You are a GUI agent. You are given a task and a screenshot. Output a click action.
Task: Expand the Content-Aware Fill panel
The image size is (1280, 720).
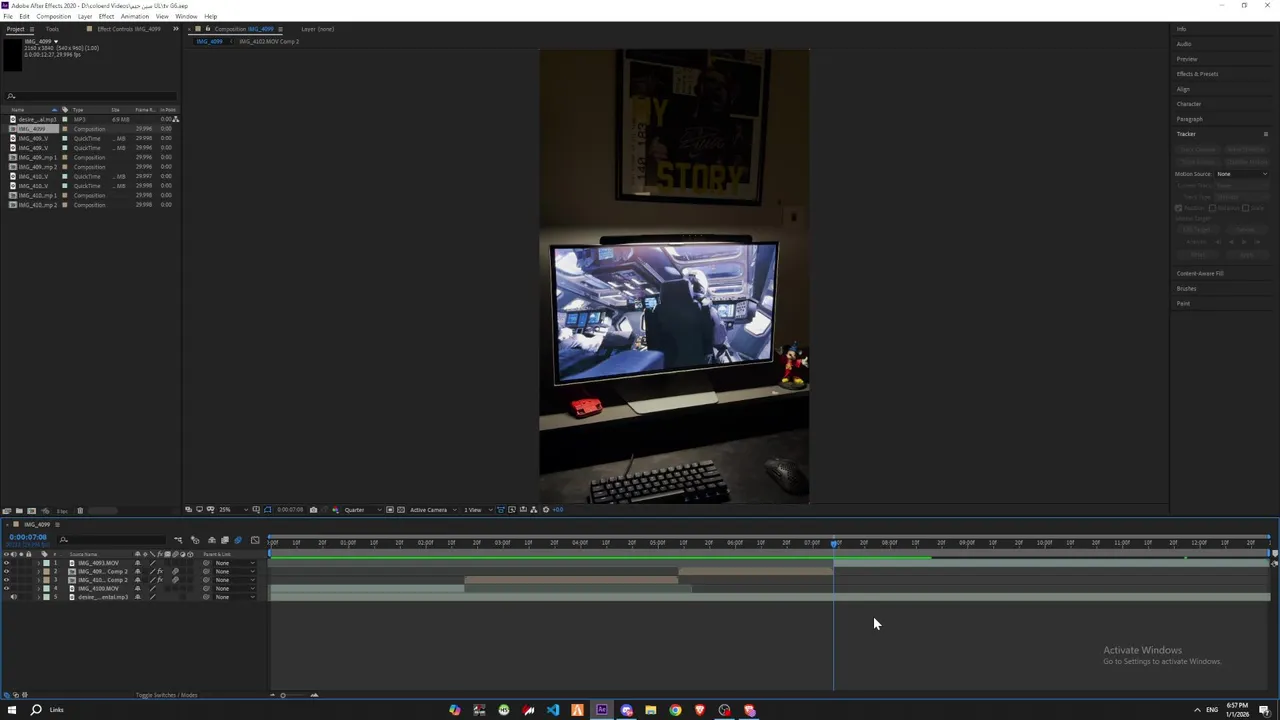(1200, 273)
